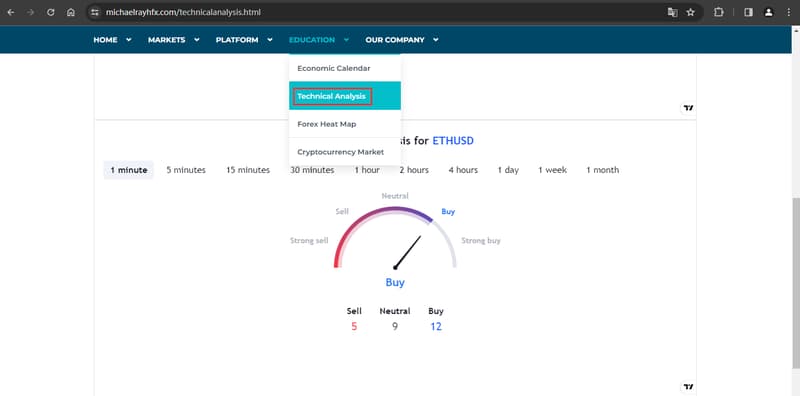
Task: Click the large Buy summary text
Action: pos(395,282)
